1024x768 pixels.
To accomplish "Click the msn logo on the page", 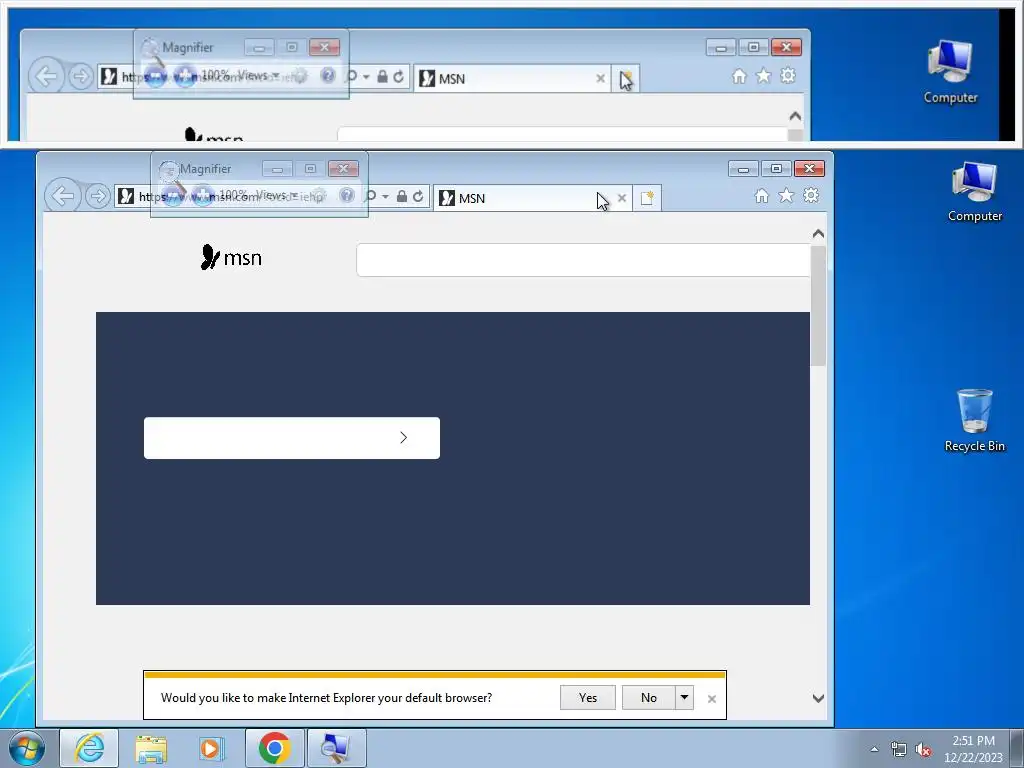I will point(231,257).
